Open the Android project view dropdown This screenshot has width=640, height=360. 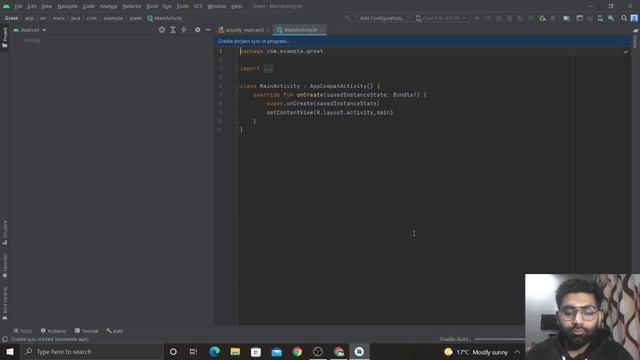click(x=30, y=30)
